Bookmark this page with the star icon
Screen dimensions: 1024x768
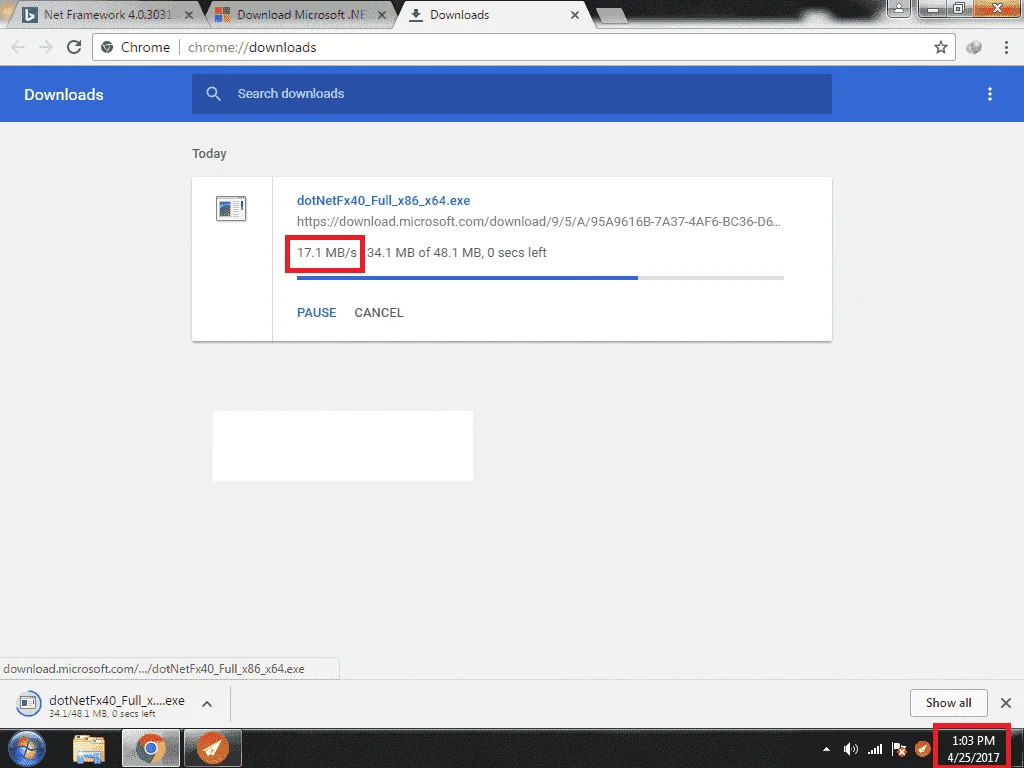coord(940,47)
